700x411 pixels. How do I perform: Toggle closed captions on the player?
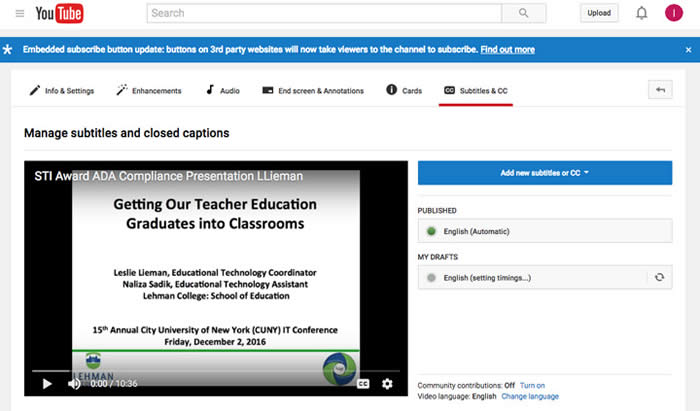click(x=362, y=383)
